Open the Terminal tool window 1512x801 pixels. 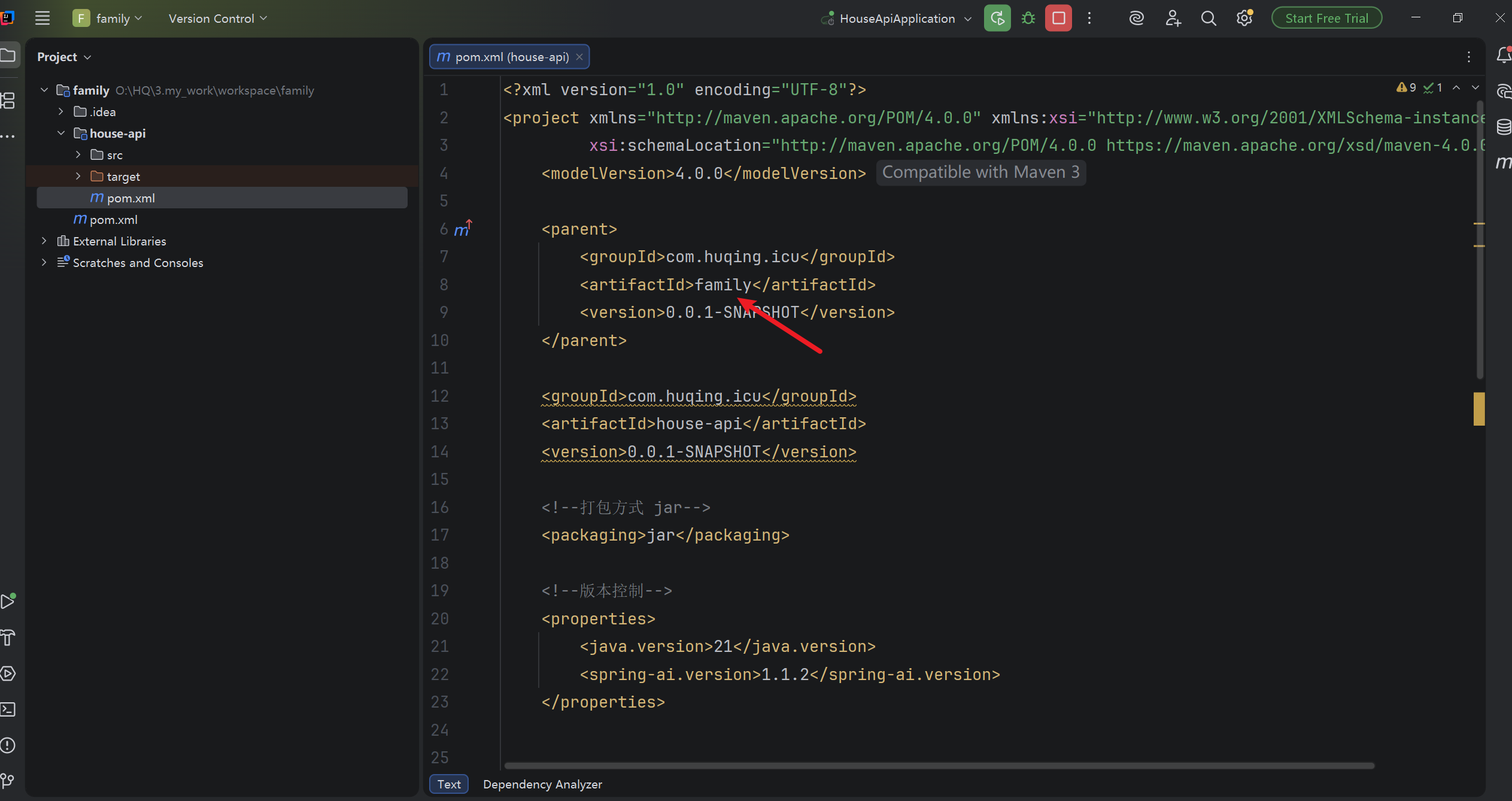[8, 709]
